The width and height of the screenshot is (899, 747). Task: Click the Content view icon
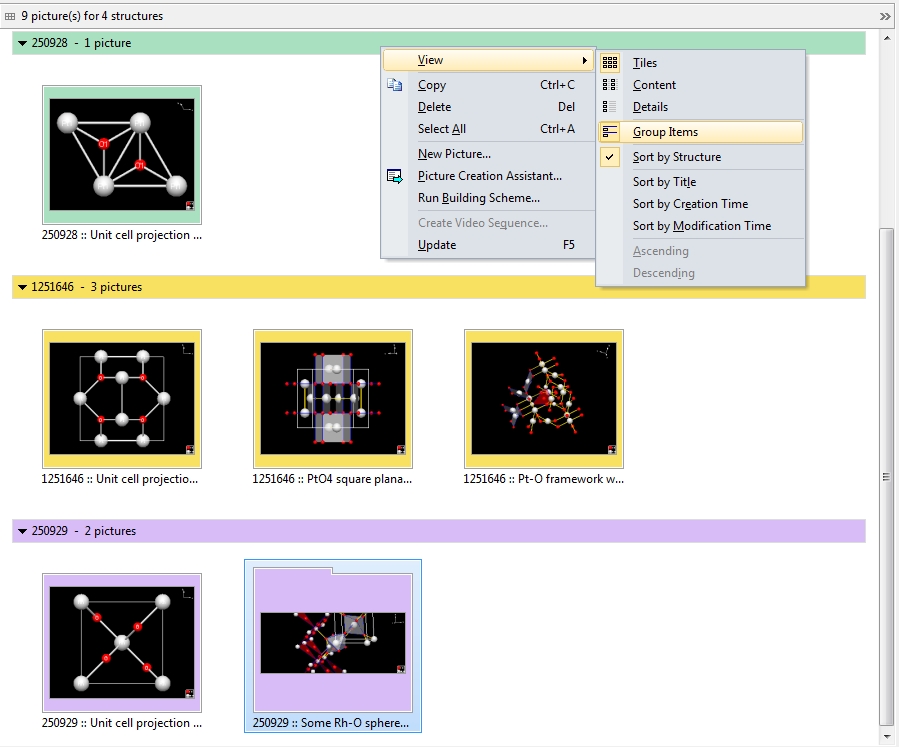[x=610, y=85]
